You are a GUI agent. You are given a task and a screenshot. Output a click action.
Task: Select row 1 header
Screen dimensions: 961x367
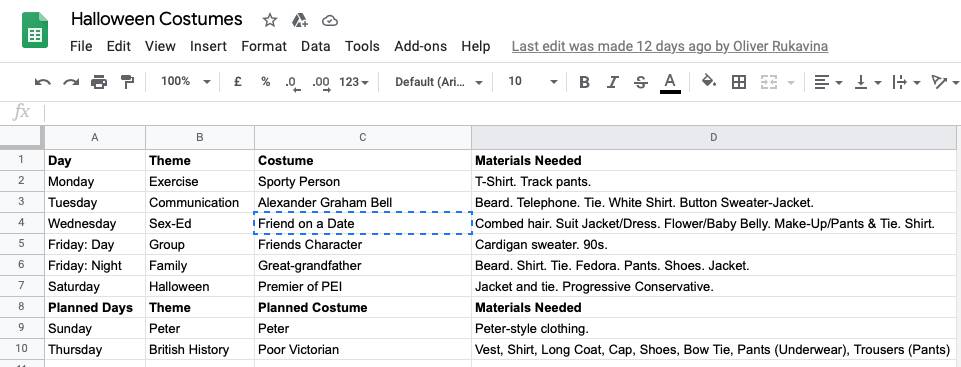21,160
